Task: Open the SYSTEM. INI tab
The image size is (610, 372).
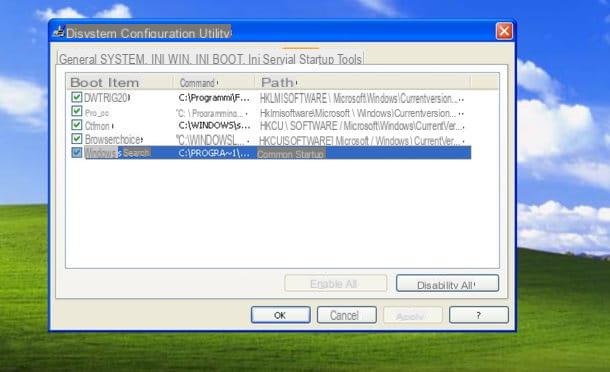Action: (132, 59)
